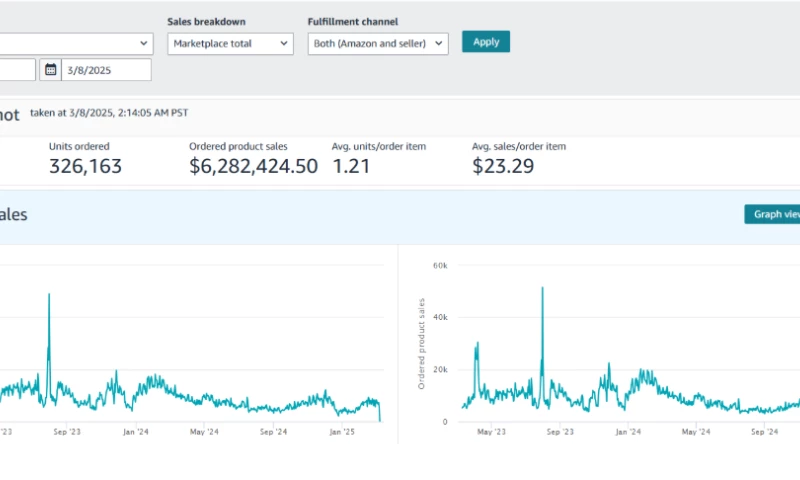Click the Sales breakdown label

(x=206, y=21)
